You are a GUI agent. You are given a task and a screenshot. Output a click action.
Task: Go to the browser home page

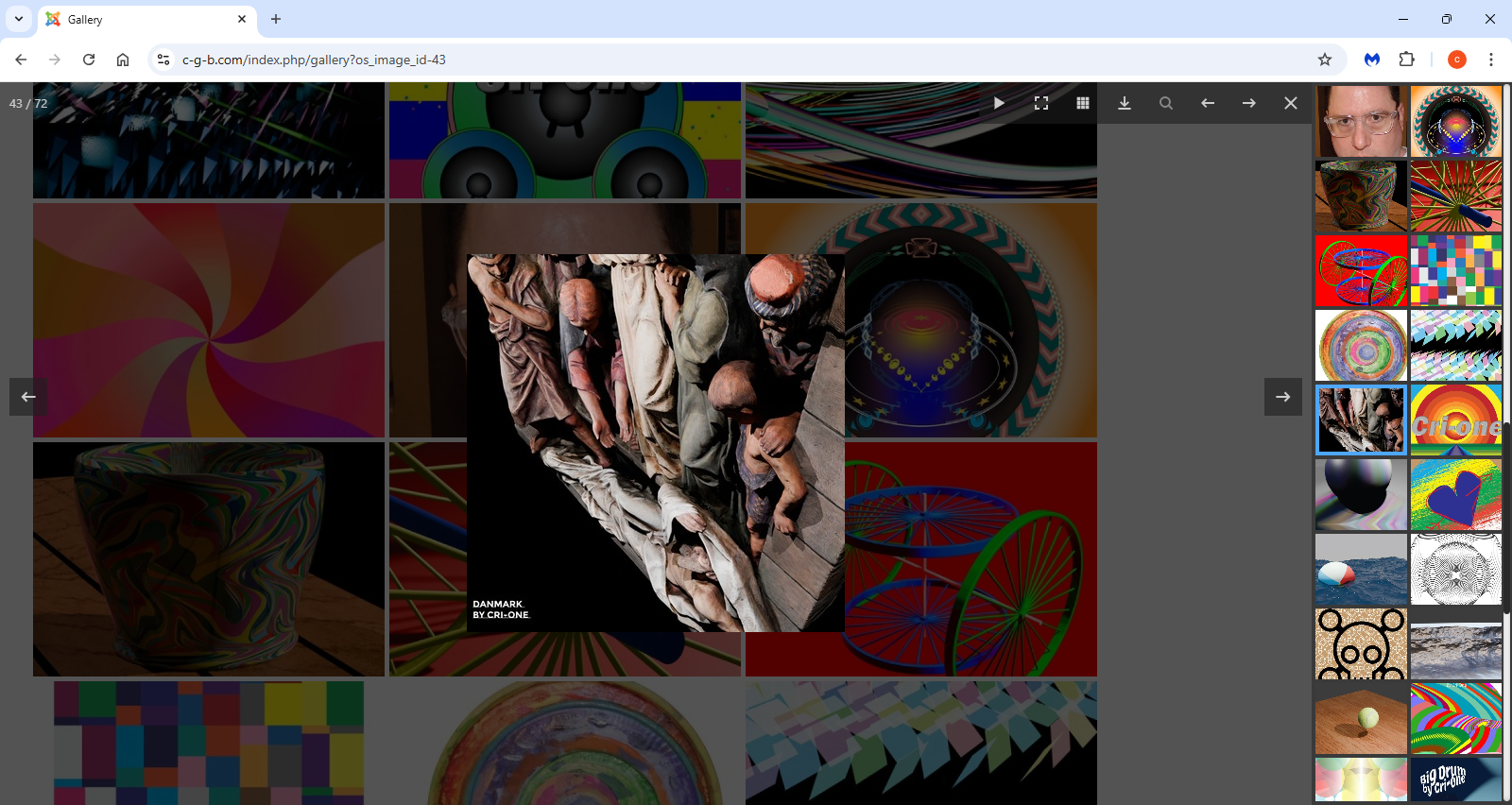click(x=123, y=60)
